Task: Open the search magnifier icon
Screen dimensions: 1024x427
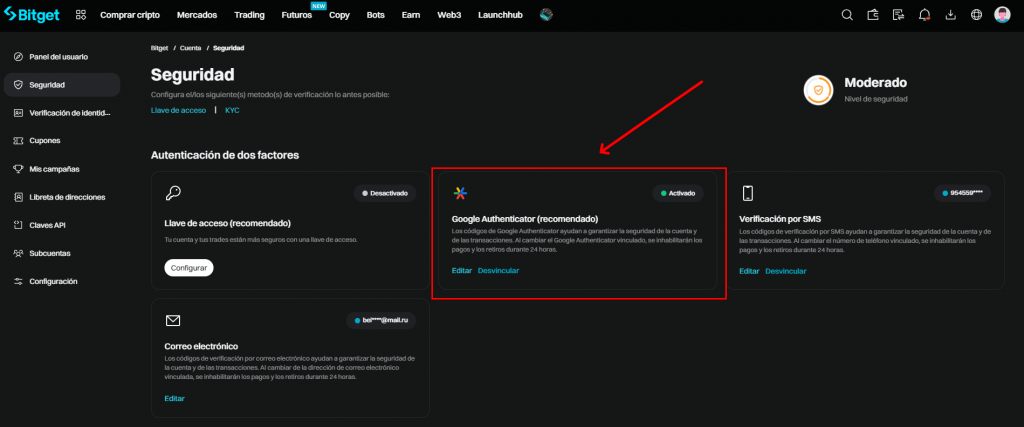Action: pyautogui.click(x=847, y=15)
